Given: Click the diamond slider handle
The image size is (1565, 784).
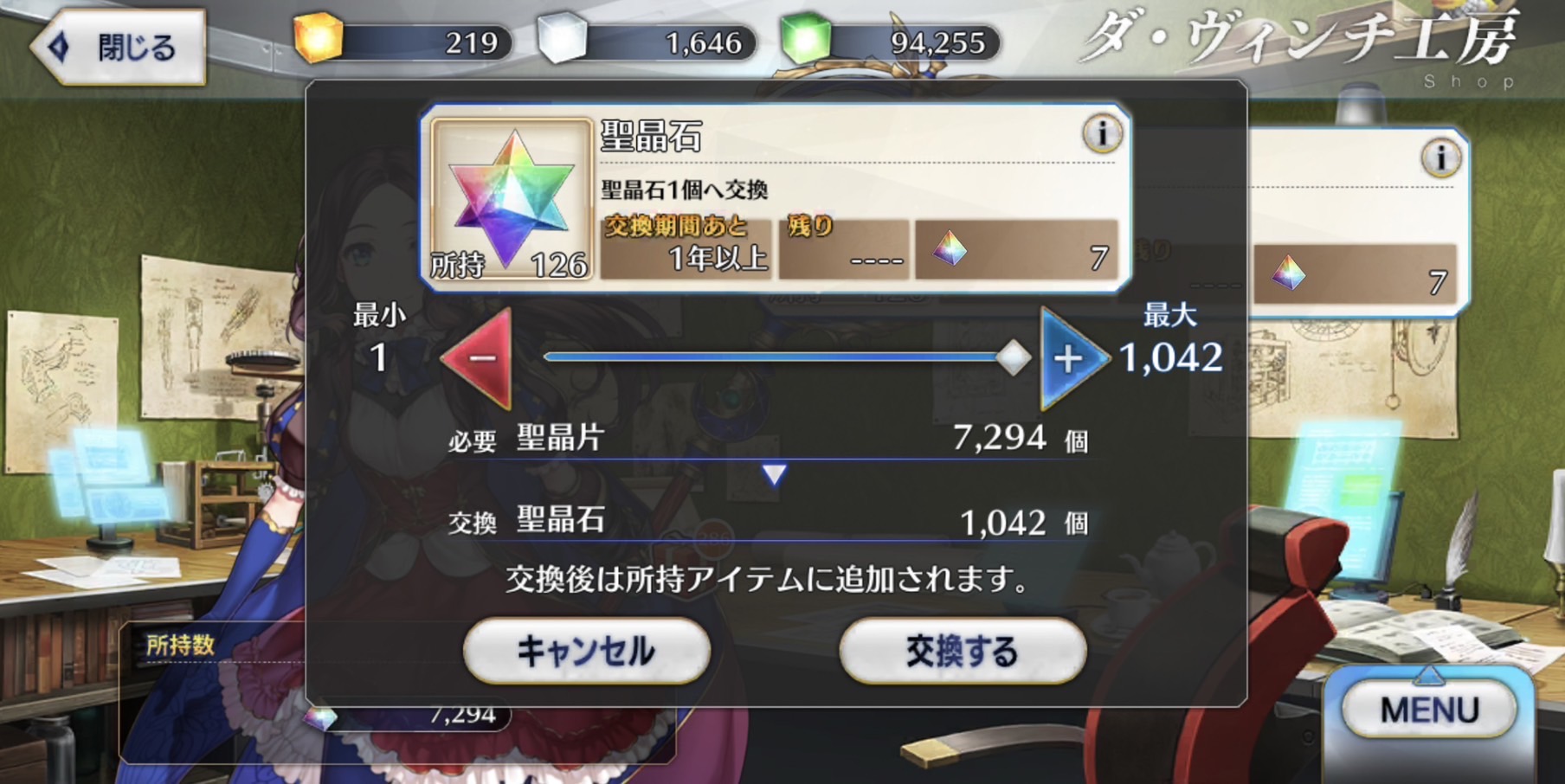Looking at the screenshot, I should (x=1013, y=357).
